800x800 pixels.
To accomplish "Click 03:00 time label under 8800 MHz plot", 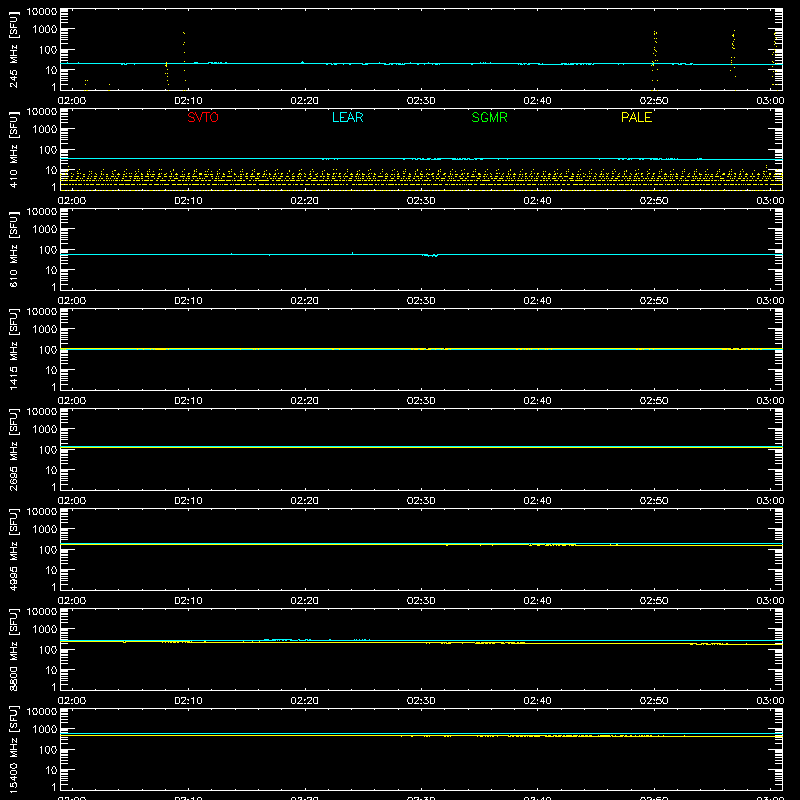I will pyautogui.click(x=770, y=701).
